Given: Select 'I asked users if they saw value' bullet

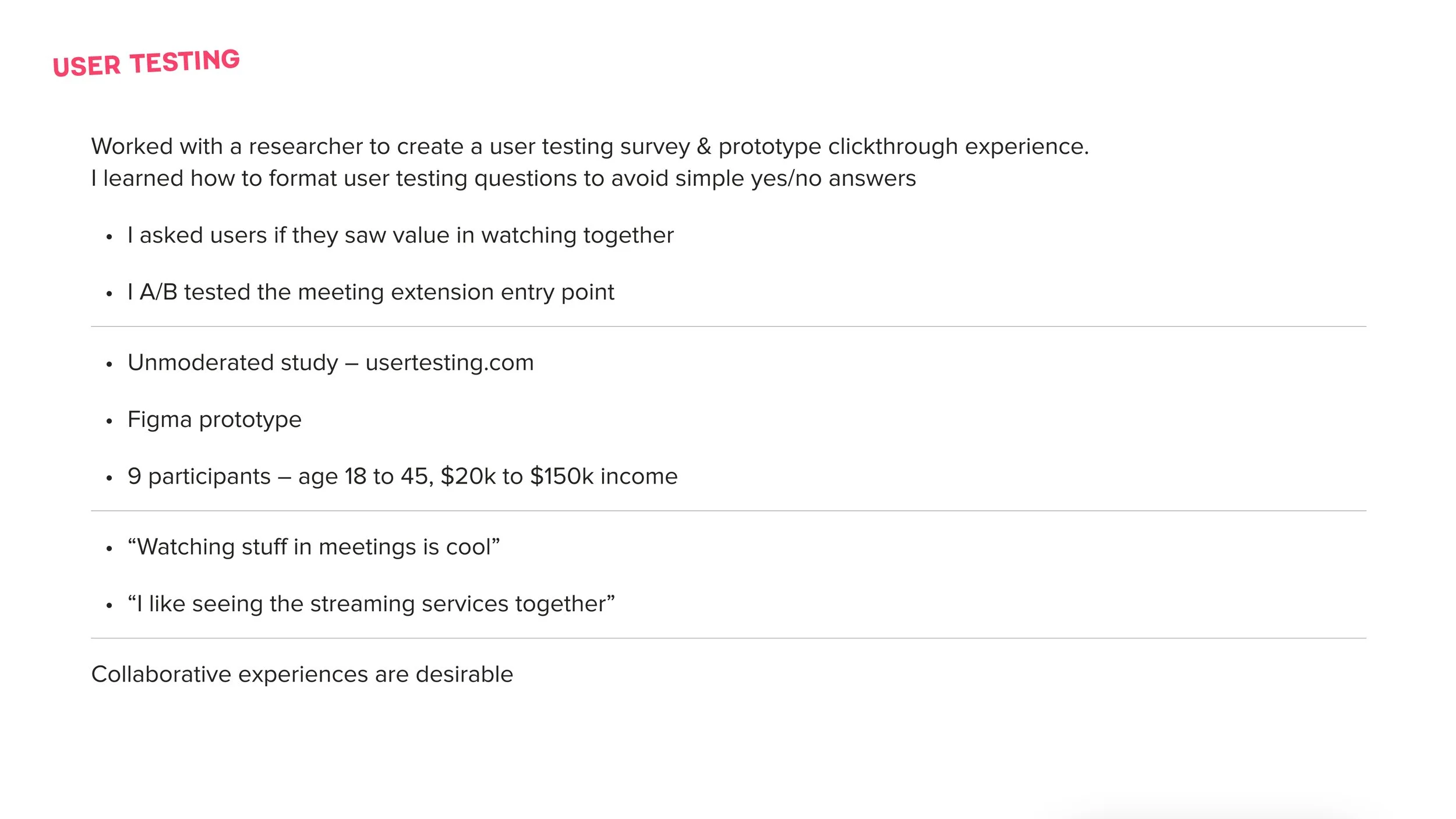Looking at the screenshot, I should [x=401, y=236].
